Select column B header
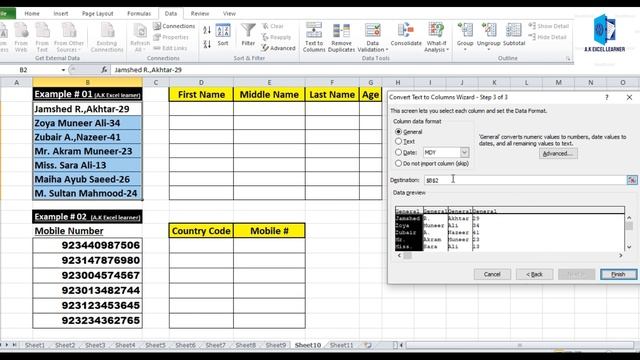The width and height of the screenshot is (640, 360). pyautogui.click(x=87, y=82)
